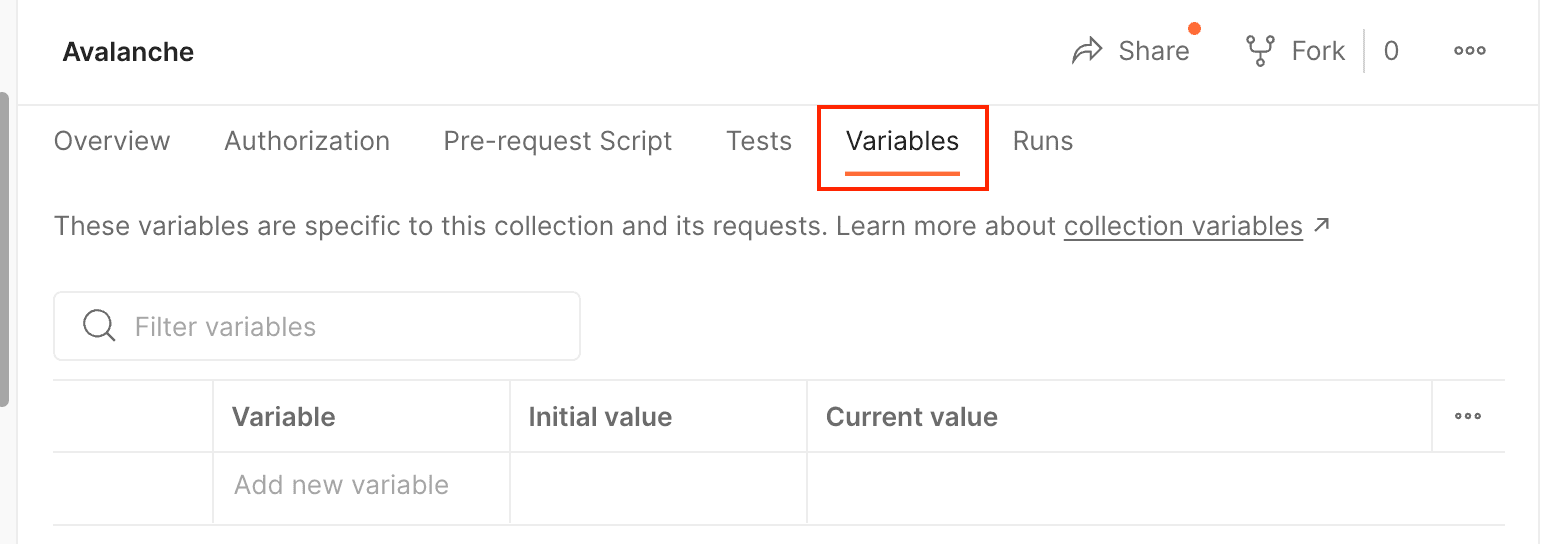Go to the Pre-request Script tab
The image size is (1544, 544).
click(558, 141)
